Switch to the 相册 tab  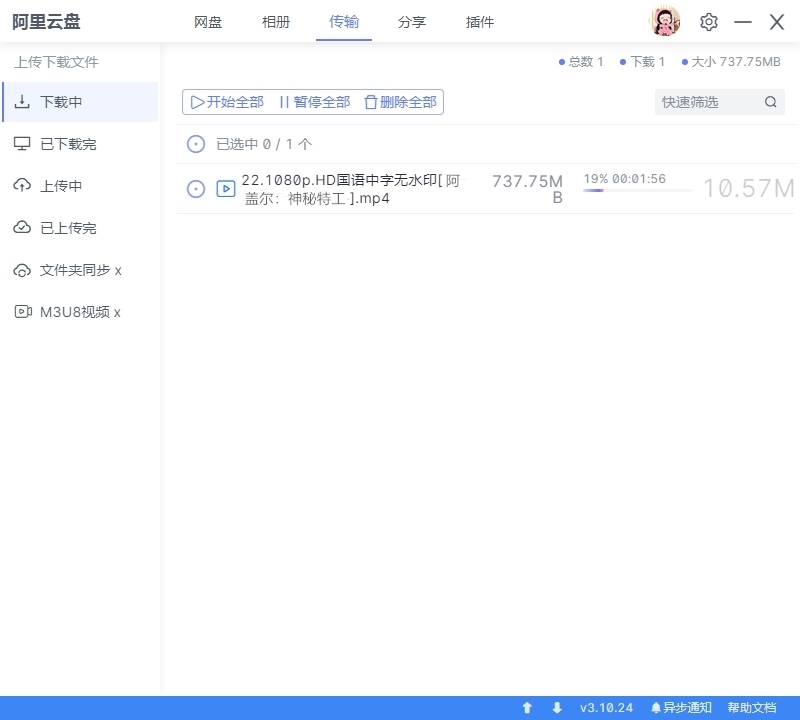(x=276, y=22)
